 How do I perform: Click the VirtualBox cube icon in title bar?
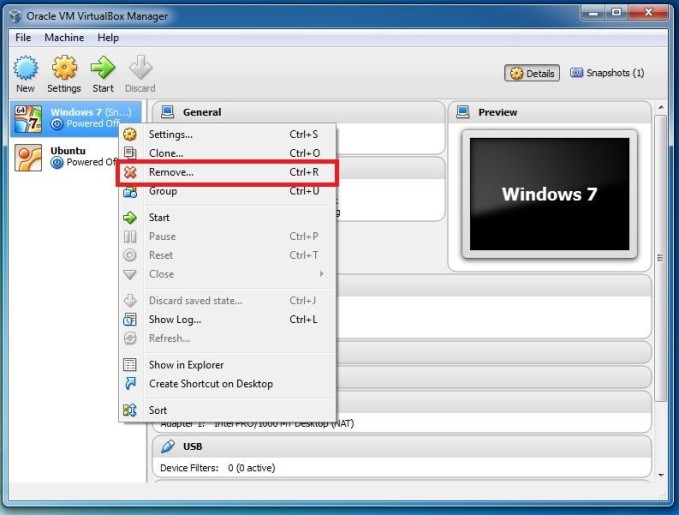pos(15,16)
